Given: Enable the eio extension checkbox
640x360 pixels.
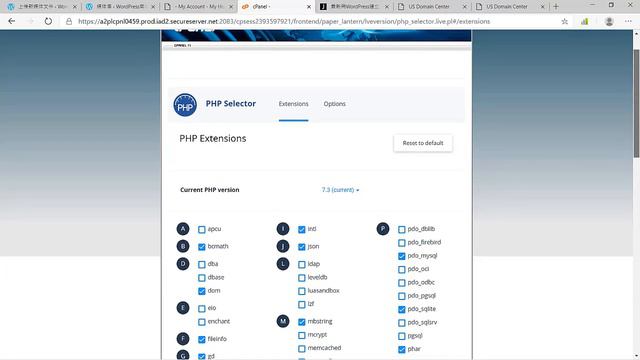Looking at the screenshot, I should (202, 309).
